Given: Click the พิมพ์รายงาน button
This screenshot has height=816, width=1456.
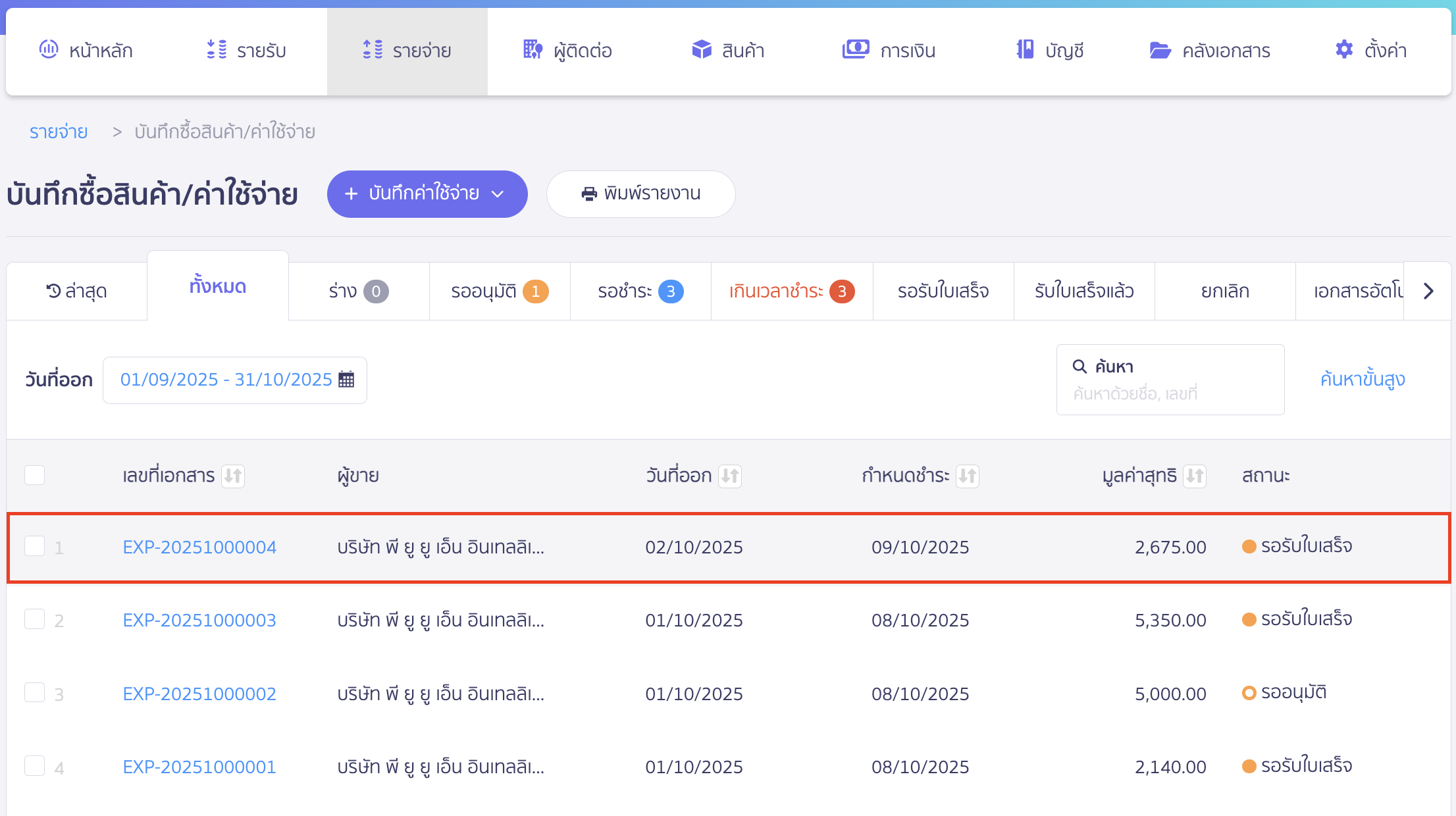Looking at the screenshot, I should [640, 194].
